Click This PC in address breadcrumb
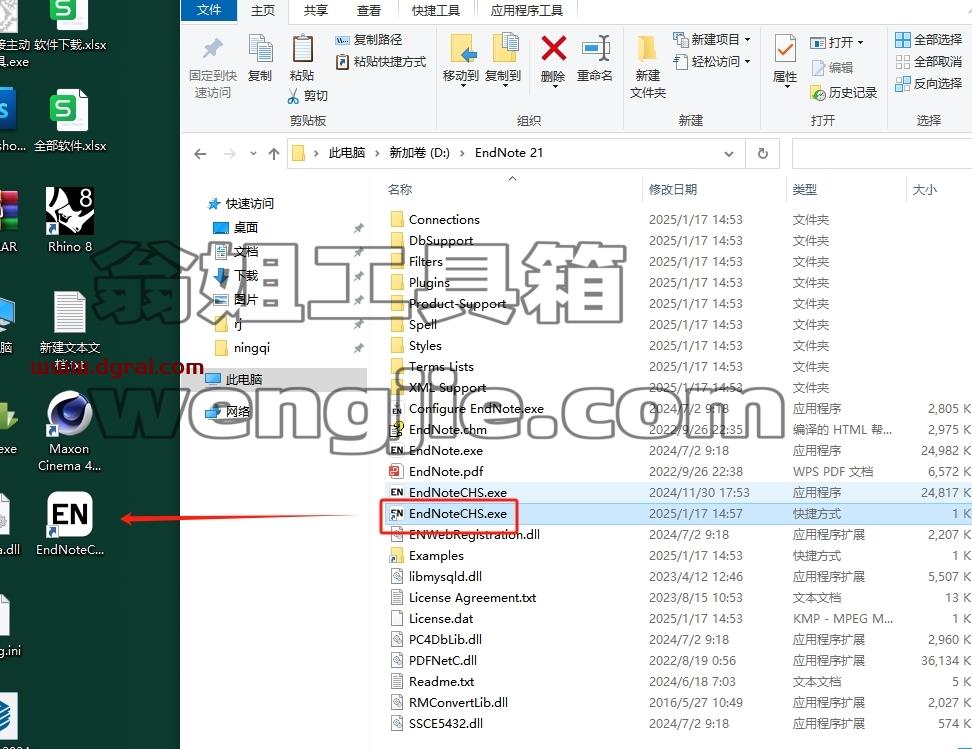The height and width of the screenshot is (749, 972). [347, 153]
